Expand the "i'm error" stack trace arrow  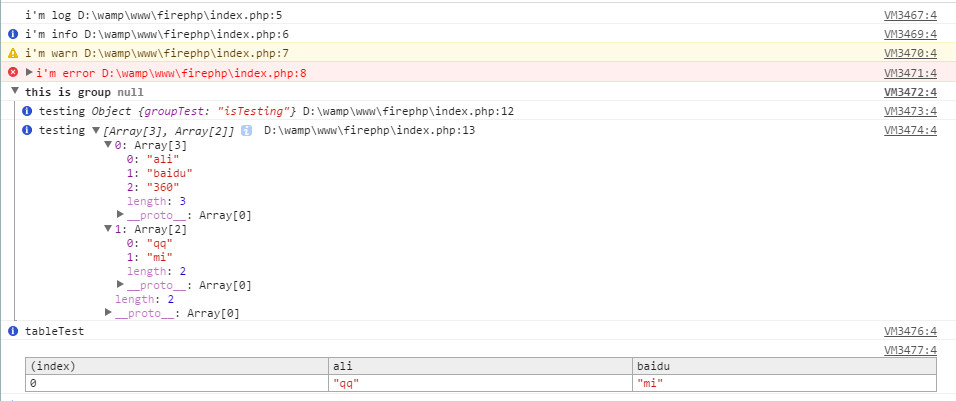pos(29,73)
